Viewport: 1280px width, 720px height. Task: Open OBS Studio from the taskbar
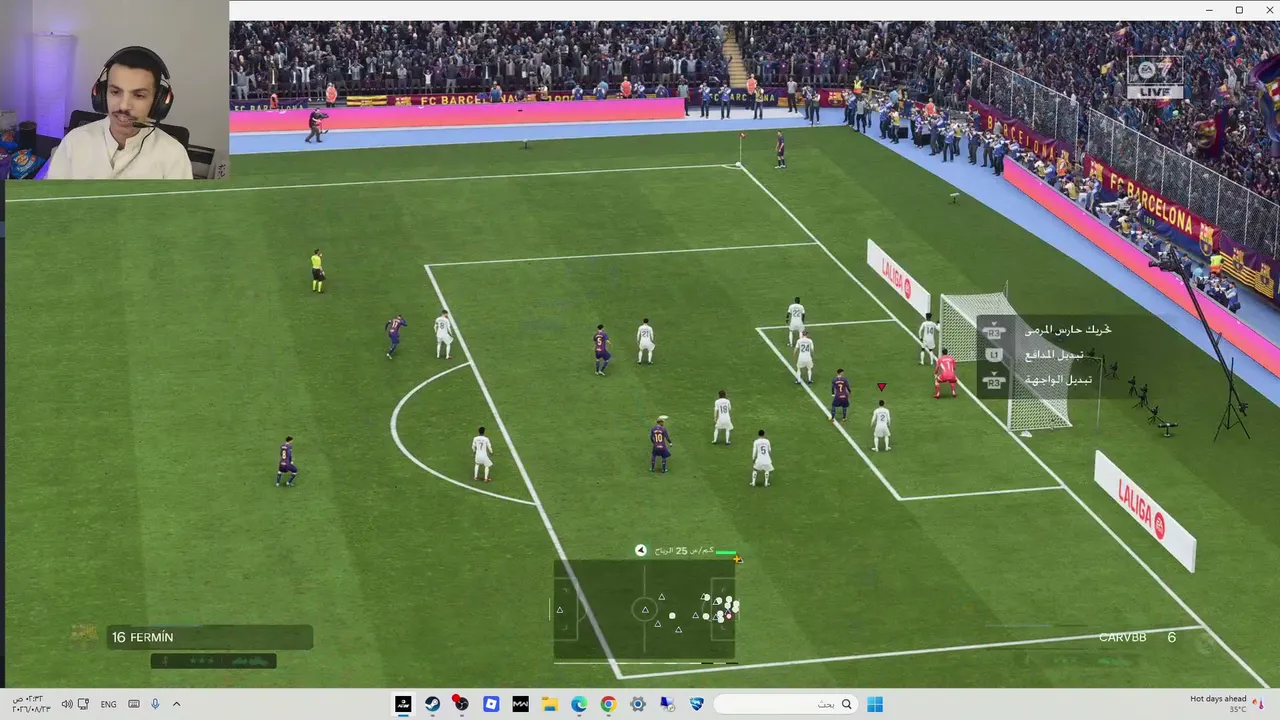tap(461, 704)
